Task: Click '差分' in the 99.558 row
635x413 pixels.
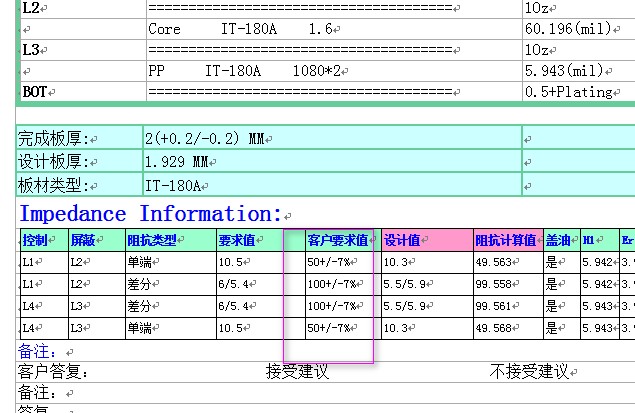Action: pyautogui.click(x=140, y=284)
